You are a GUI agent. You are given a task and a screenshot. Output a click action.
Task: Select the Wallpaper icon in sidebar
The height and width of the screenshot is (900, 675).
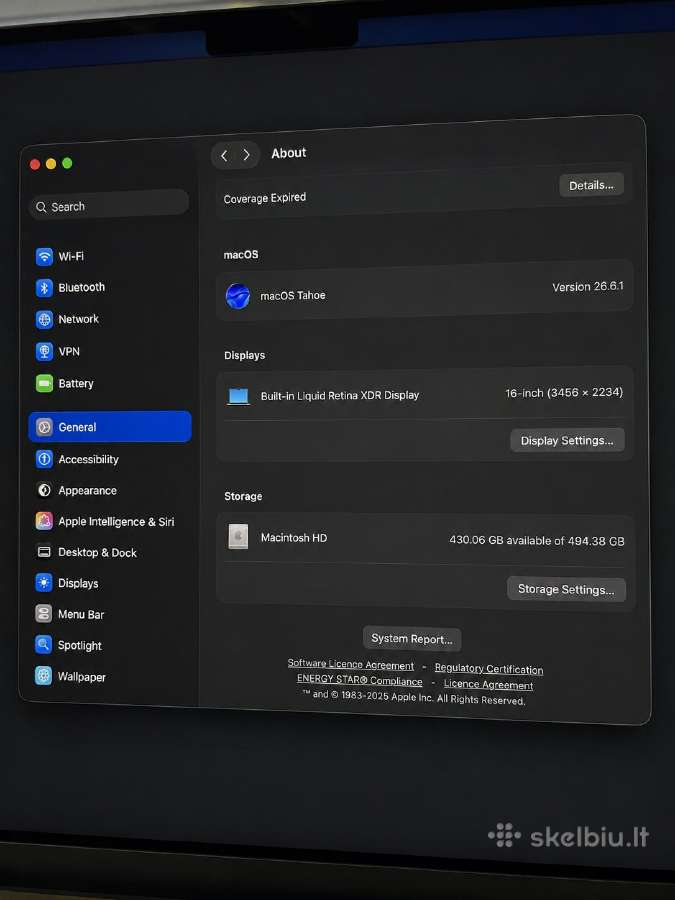coord(44,676)
